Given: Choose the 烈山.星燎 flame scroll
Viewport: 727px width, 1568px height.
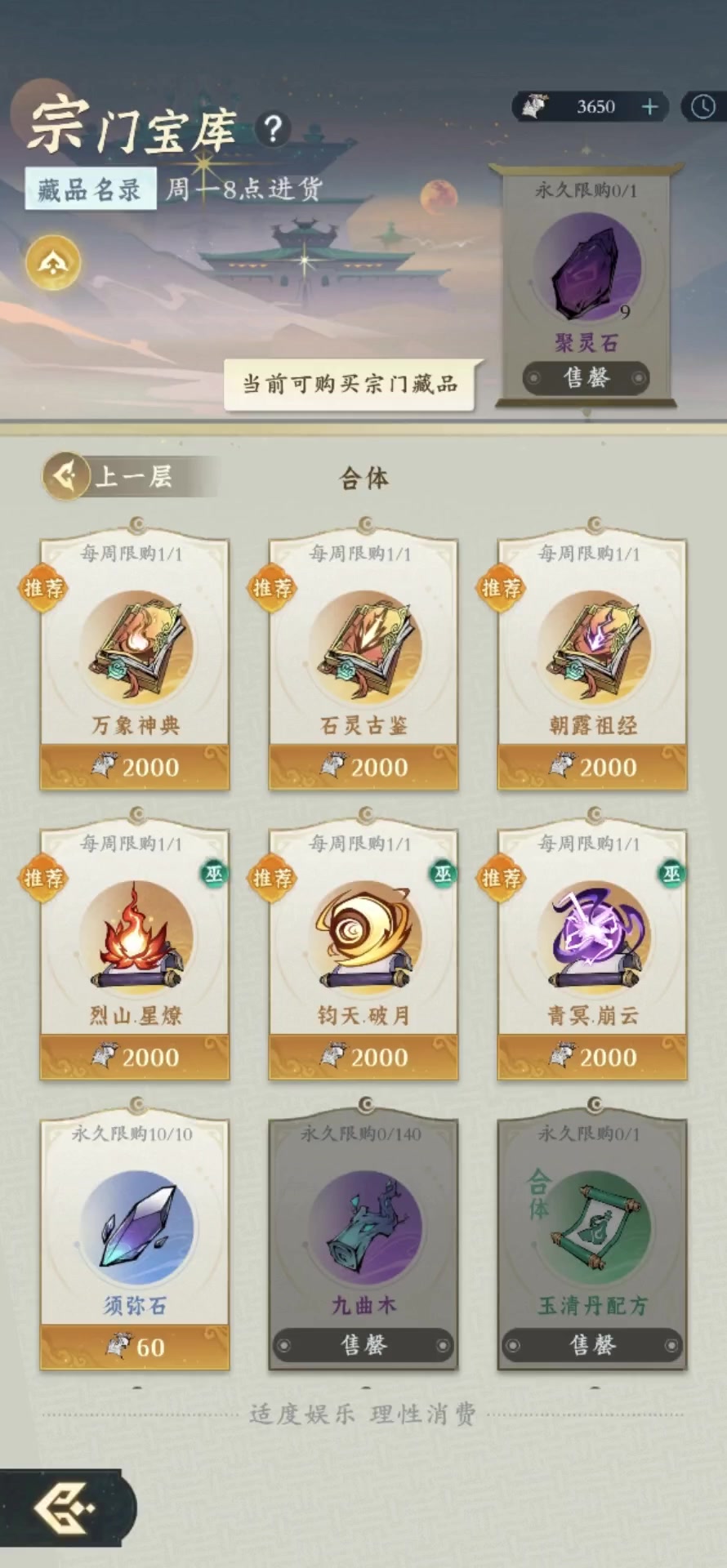Looking at the screenshot, I should tap(135, 952).
